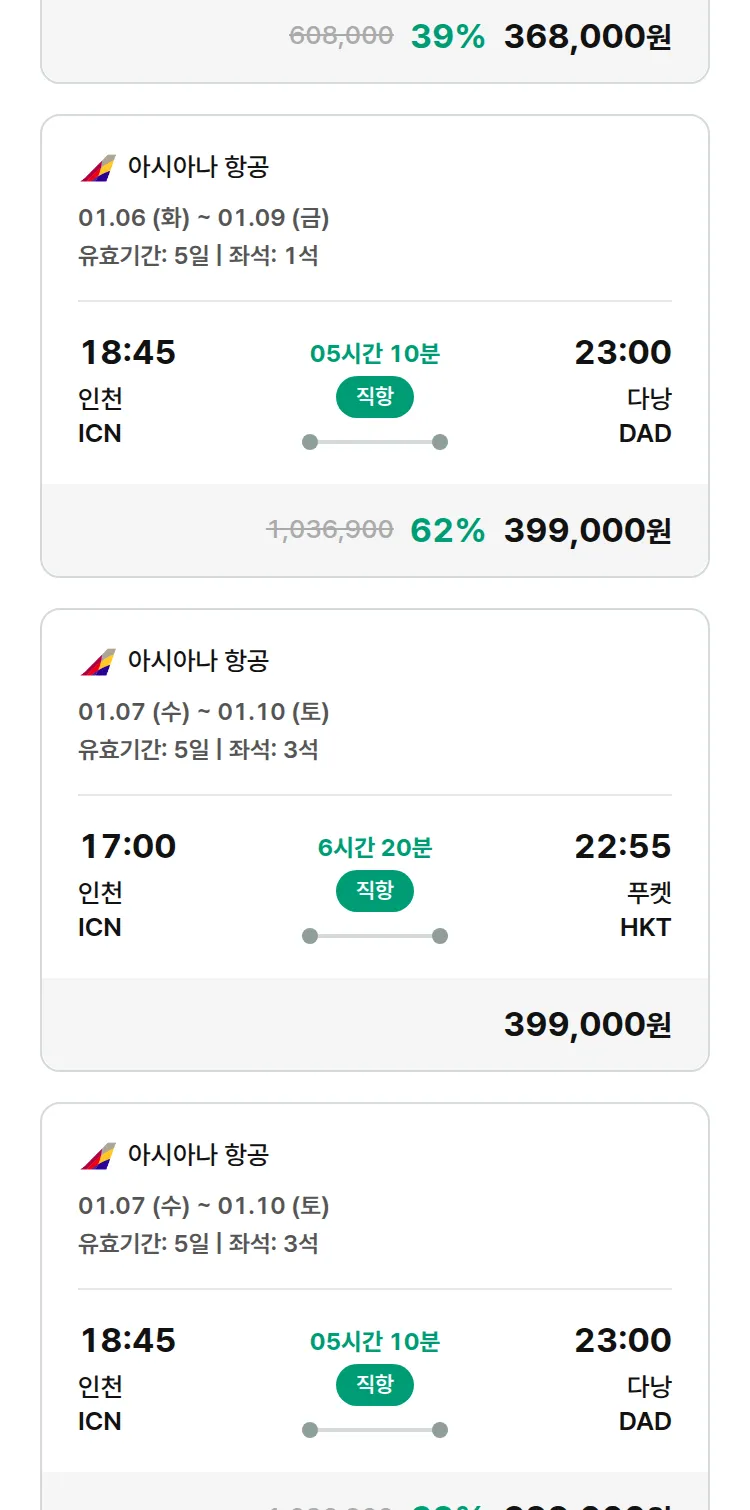Click Asiana logo on 01.06 Da Nang flight
This screenshot has height=1510, width=750.
[x=98, y=167]
